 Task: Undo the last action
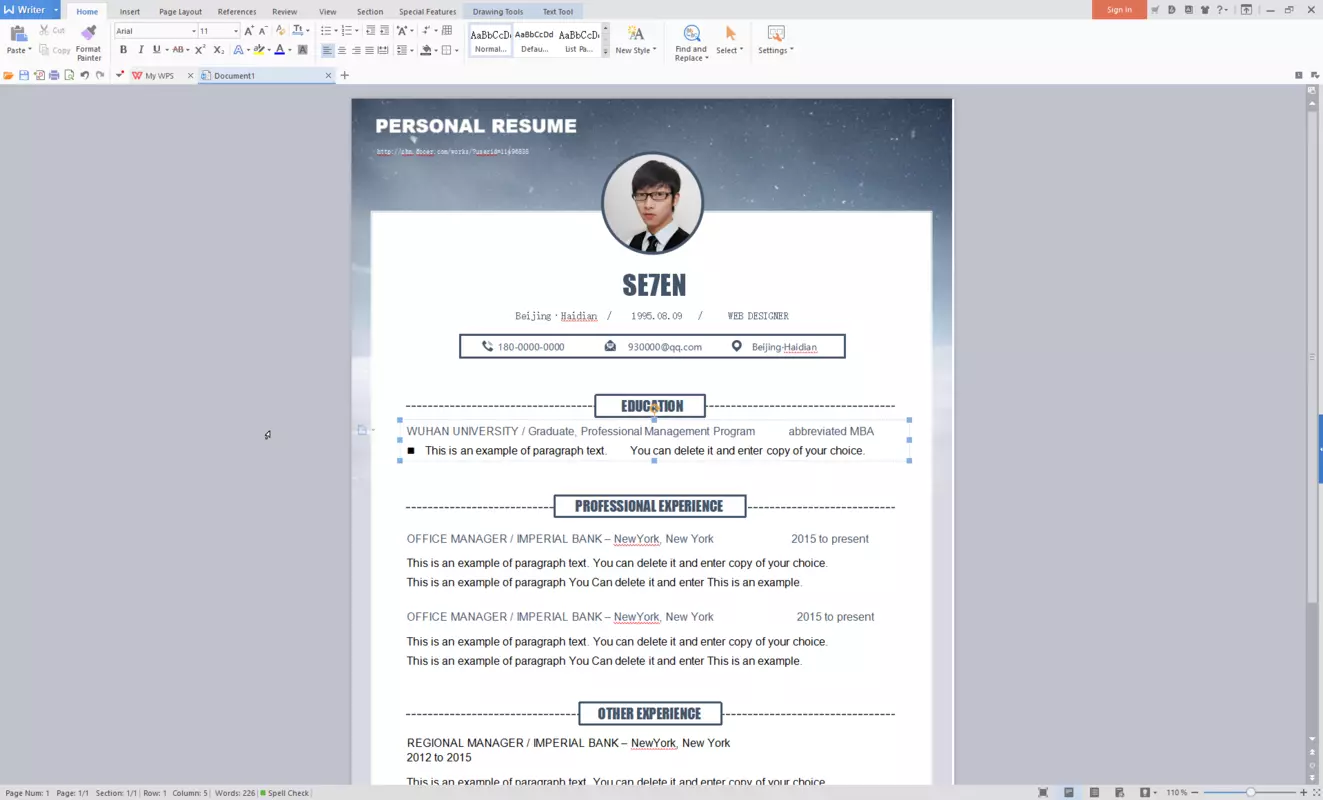point(85,76)
